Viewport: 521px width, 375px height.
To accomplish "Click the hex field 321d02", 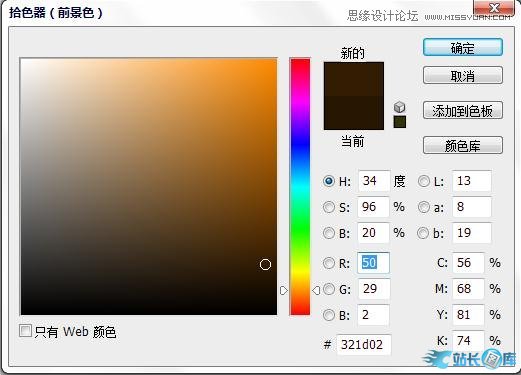I will click(x=363, y=344).
